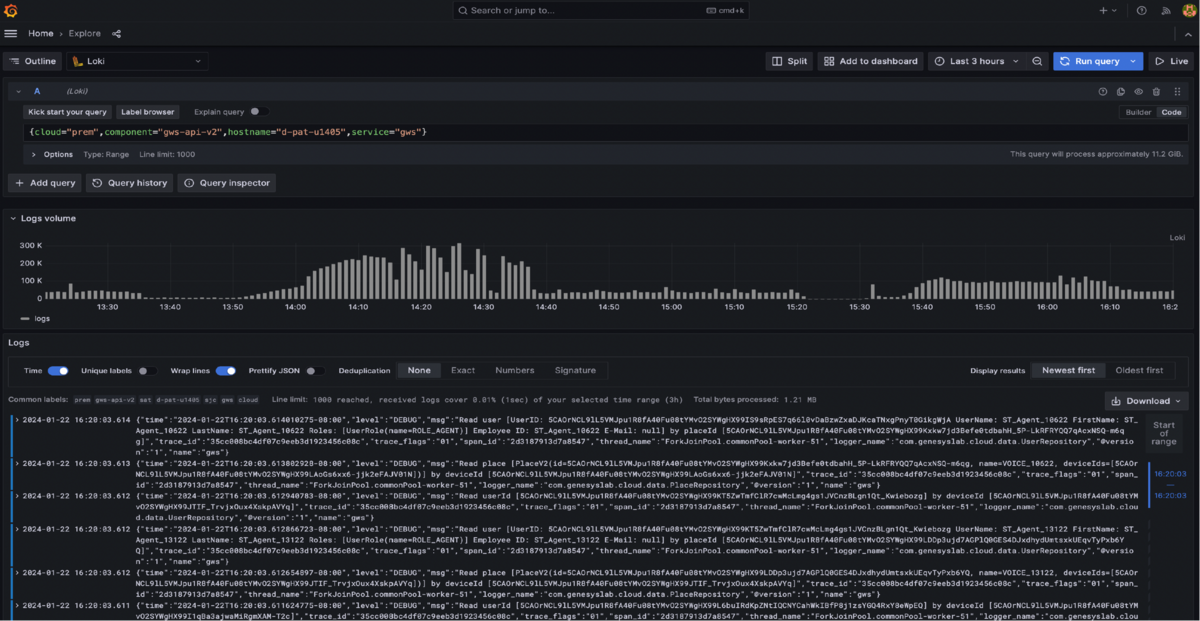Click the zoom out time range icon
This screenshot has height=621, width=1200.
[1038, 61]
